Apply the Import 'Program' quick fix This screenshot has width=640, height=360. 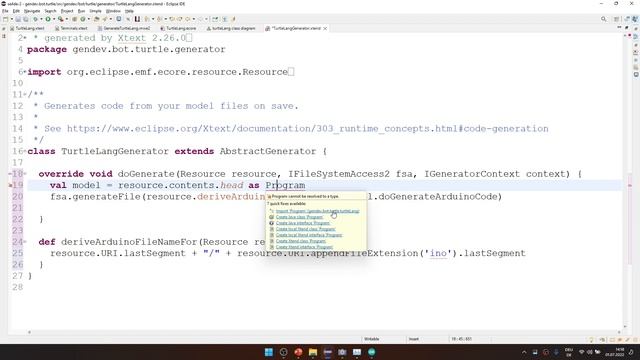(317, 211)
